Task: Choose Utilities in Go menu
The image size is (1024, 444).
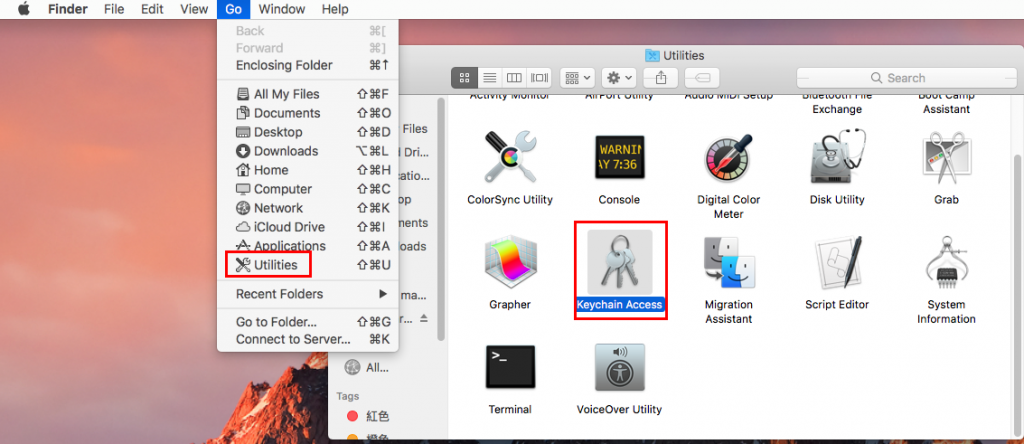Action: point(308,264)
